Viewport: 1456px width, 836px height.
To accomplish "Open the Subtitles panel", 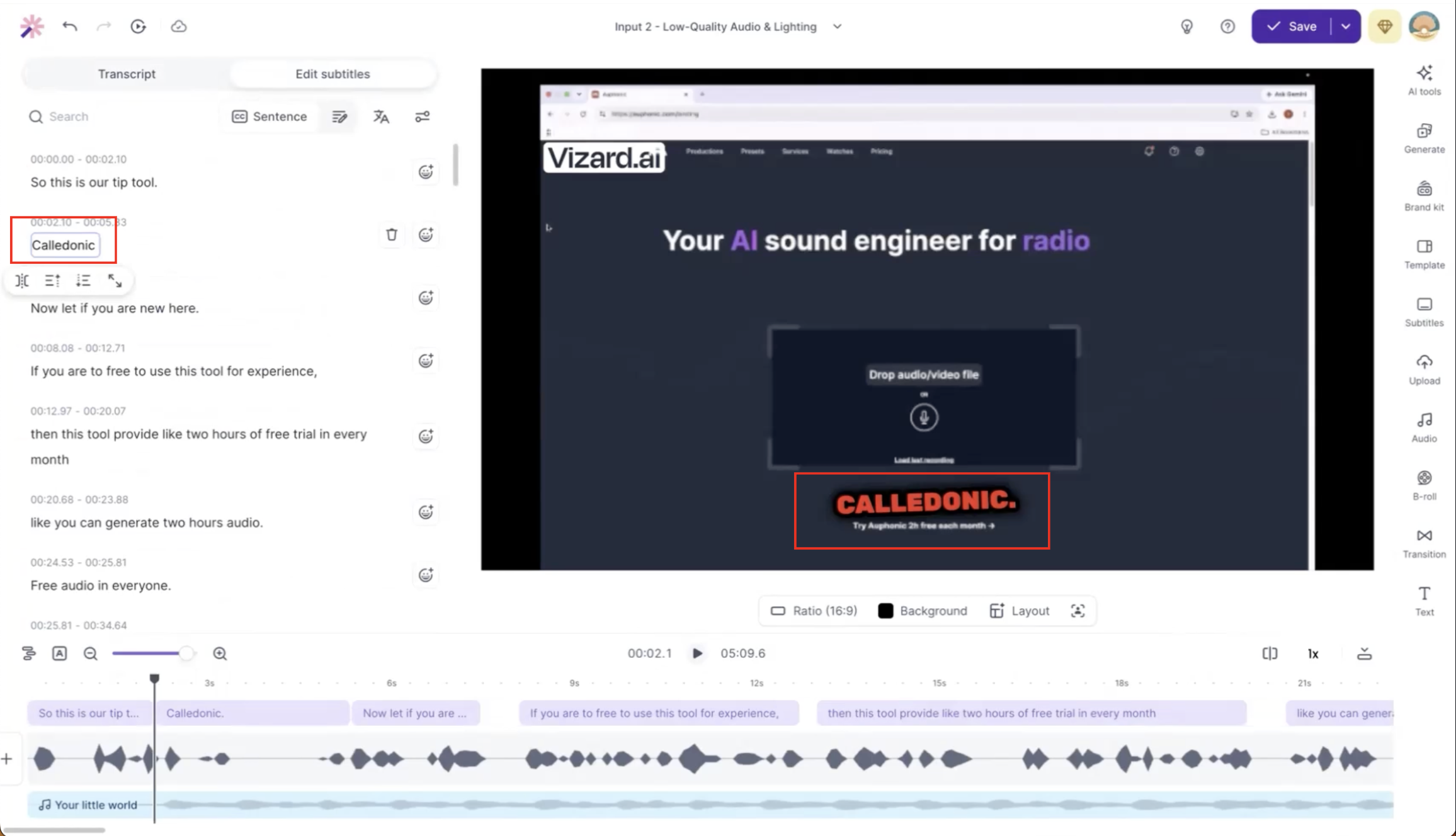I will coord(1424,312).
